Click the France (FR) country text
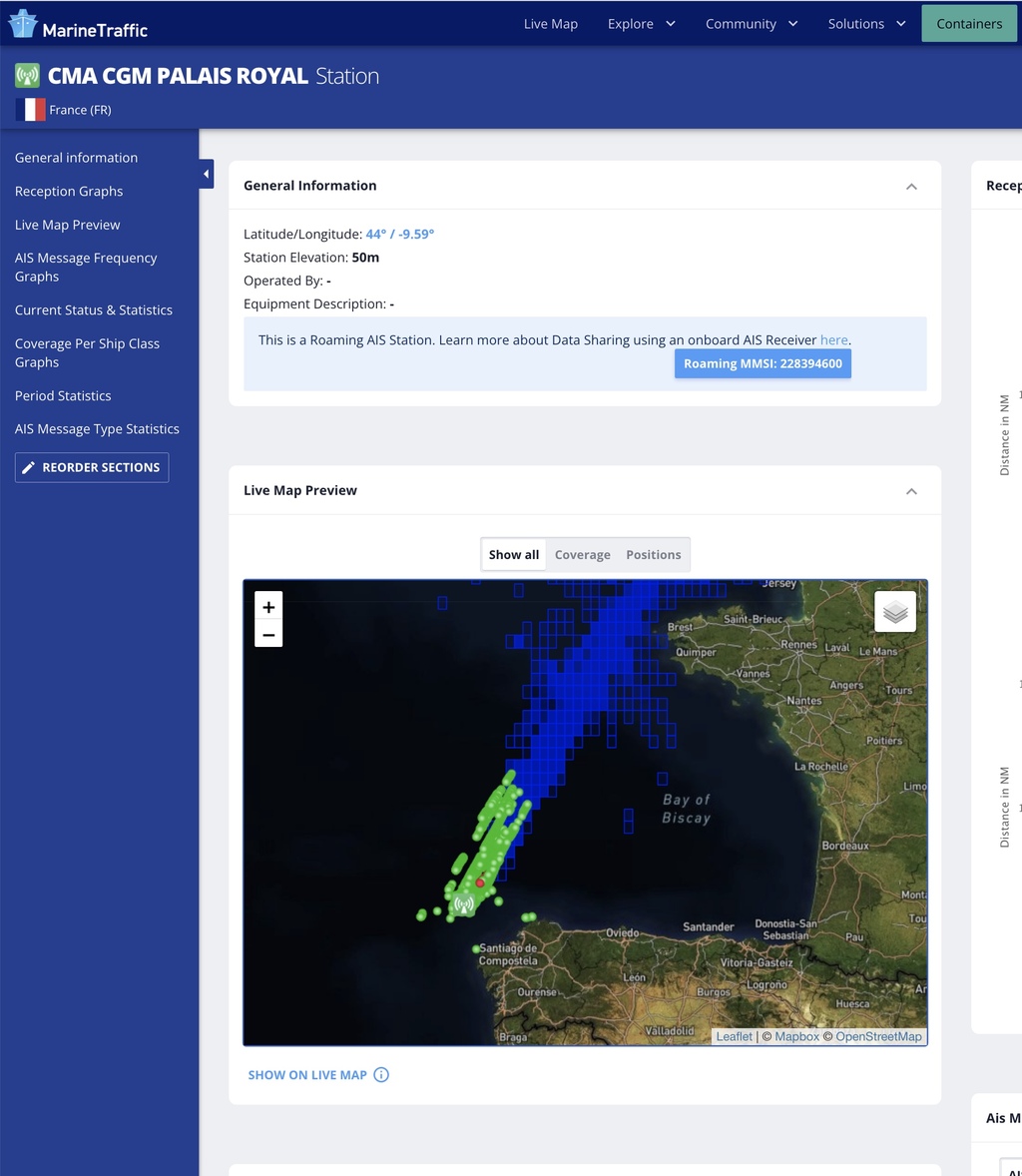 click(x=80, y=110)
